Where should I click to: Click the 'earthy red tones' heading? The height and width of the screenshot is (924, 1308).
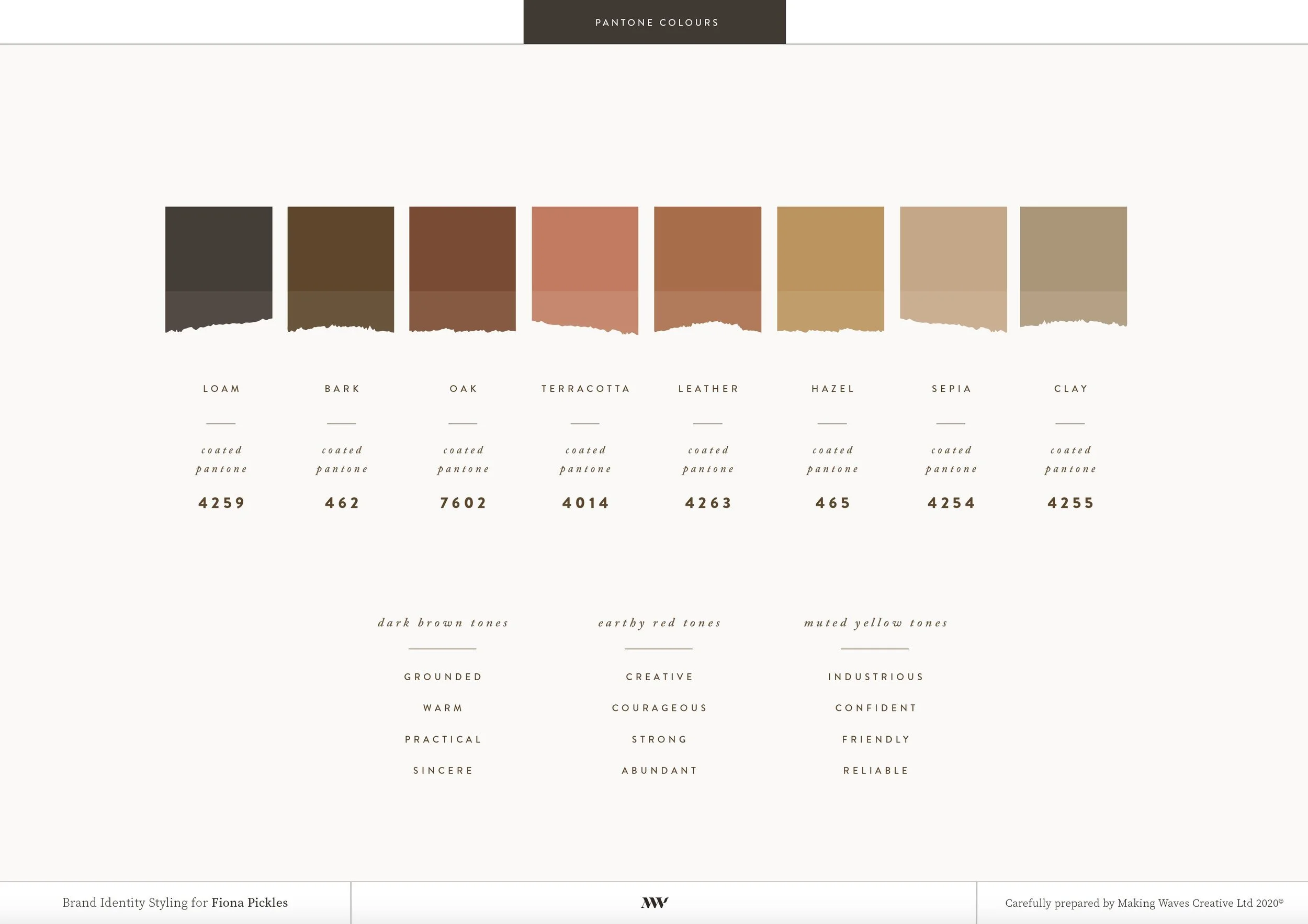click(659, 623)
